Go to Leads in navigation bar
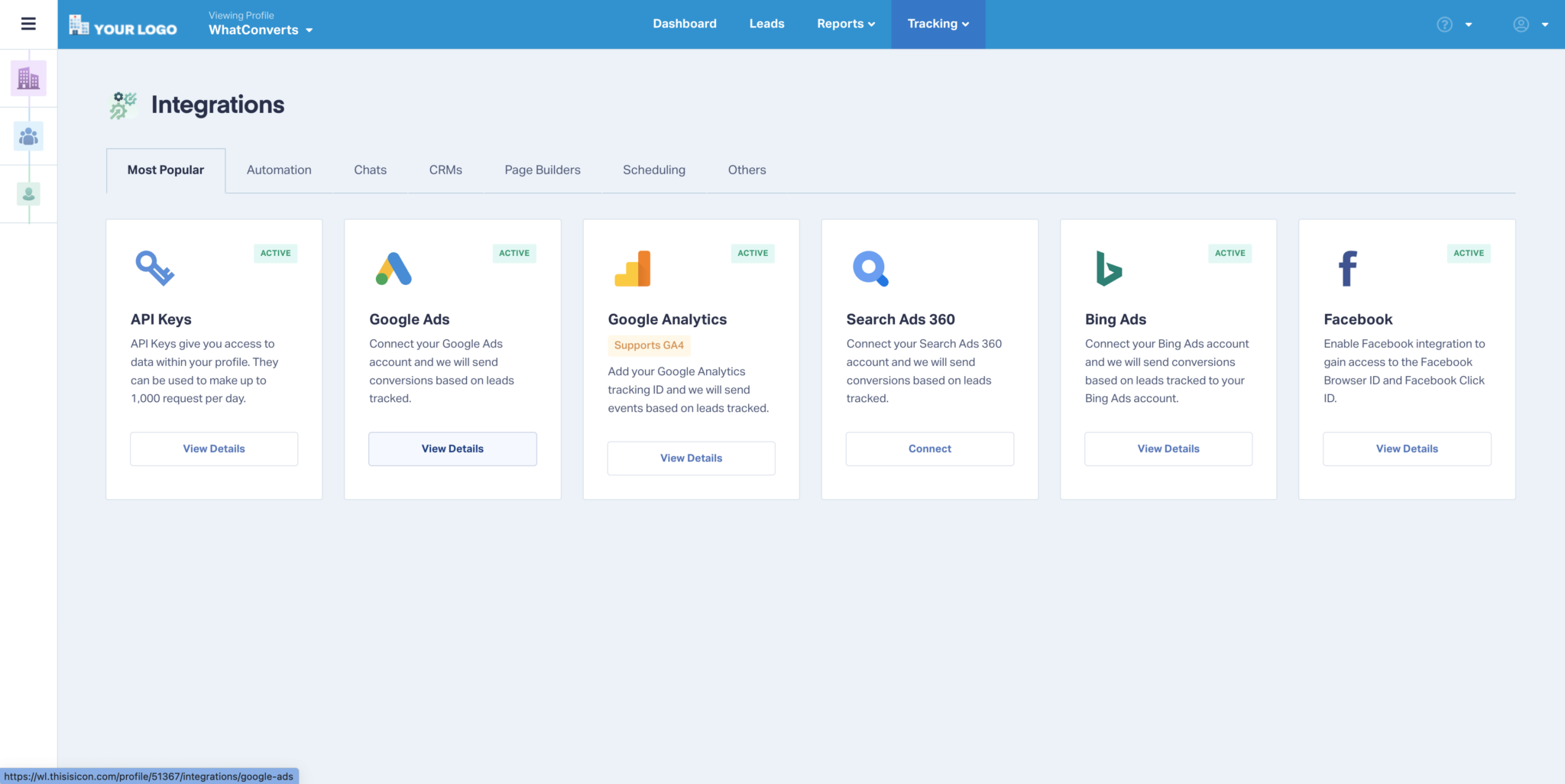1565x784 pixels. pos(766,24)
